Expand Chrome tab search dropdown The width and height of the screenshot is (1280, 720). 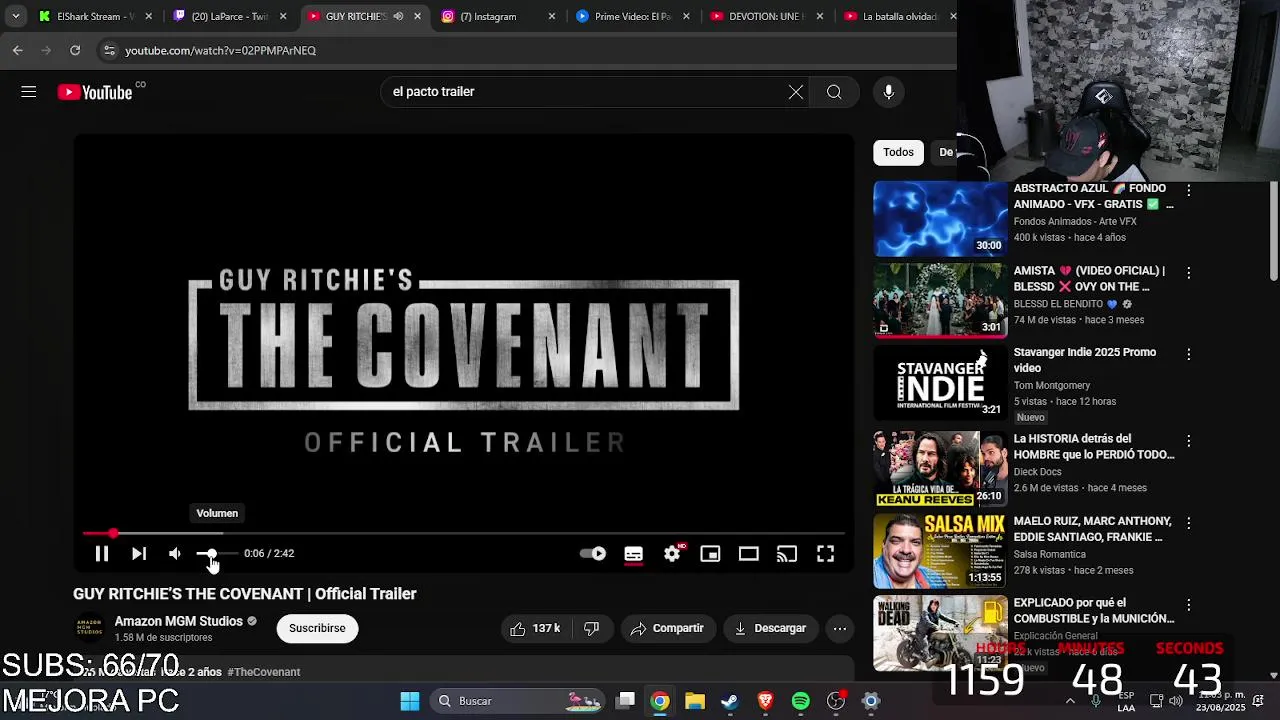coord(15,16)
